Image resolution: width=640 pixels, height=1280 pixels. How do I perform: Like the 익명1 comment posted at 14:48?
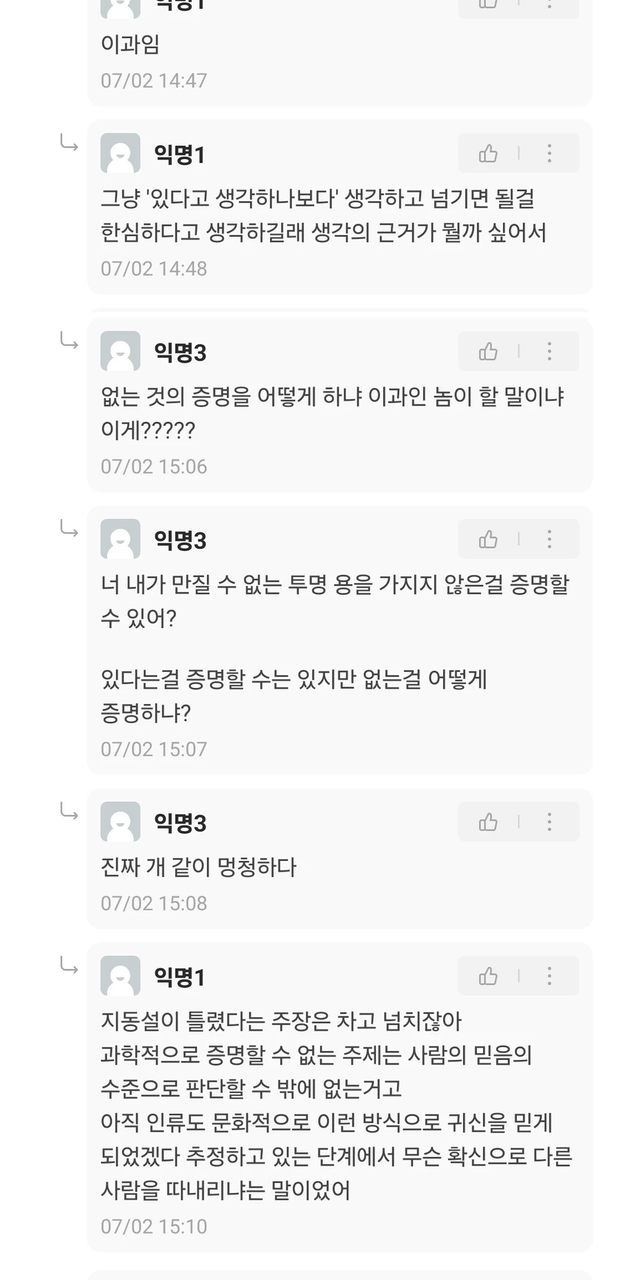(x=488, y=154)
